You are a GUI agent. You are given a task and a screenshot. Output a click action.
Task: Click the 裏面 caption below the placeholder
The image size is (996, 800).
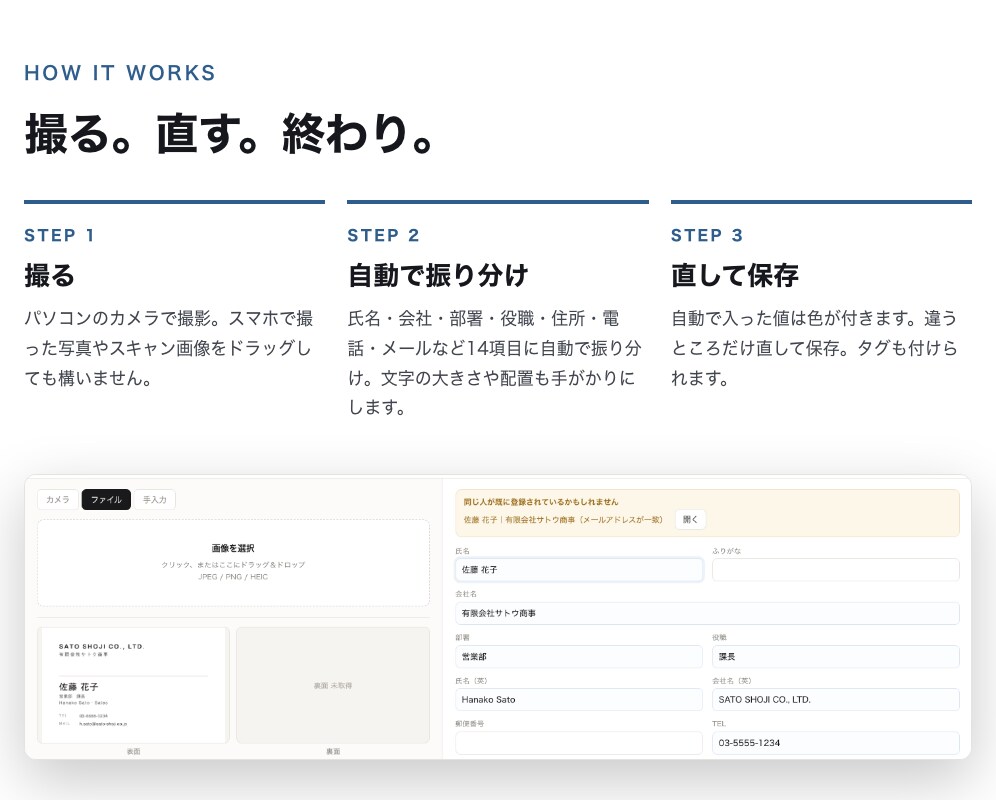(333, 751)
